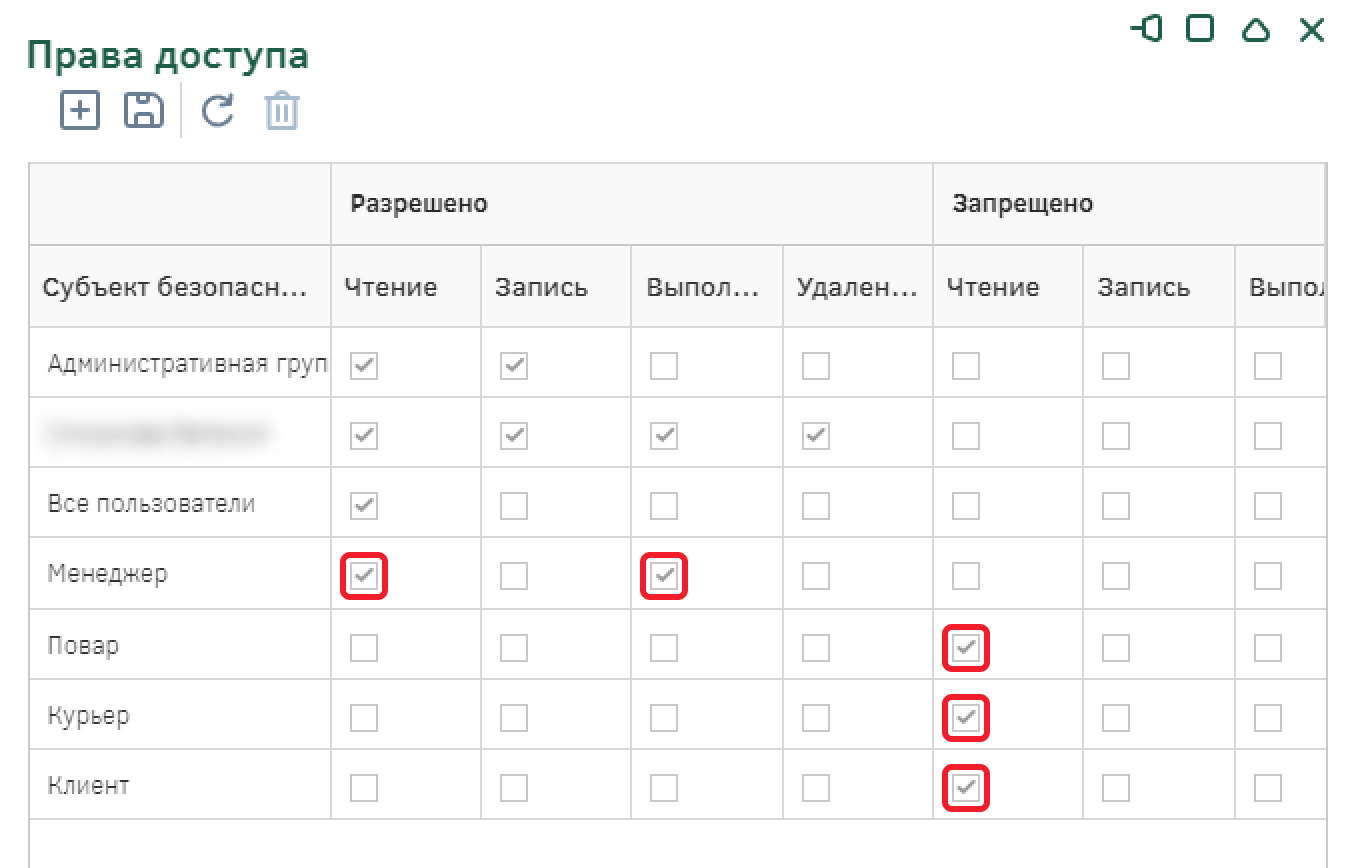This screenshot has width=1348, height=868.
Task: Uncheck allowed read for Менеджер
Action: coord(364,576)
